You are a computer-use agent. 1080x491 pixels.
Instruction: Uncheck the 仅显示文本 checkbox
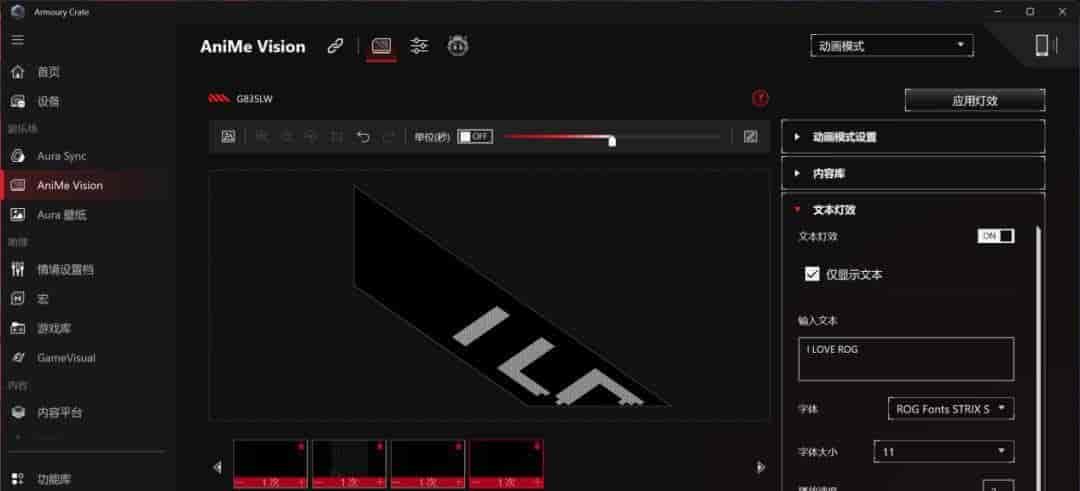[x=812, y=274]
